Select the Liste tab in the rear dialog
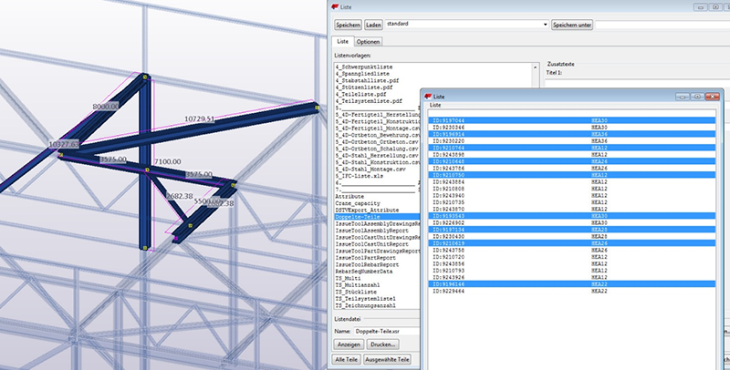The height and width of the screenshot is (370, 730). coord(343,41)
